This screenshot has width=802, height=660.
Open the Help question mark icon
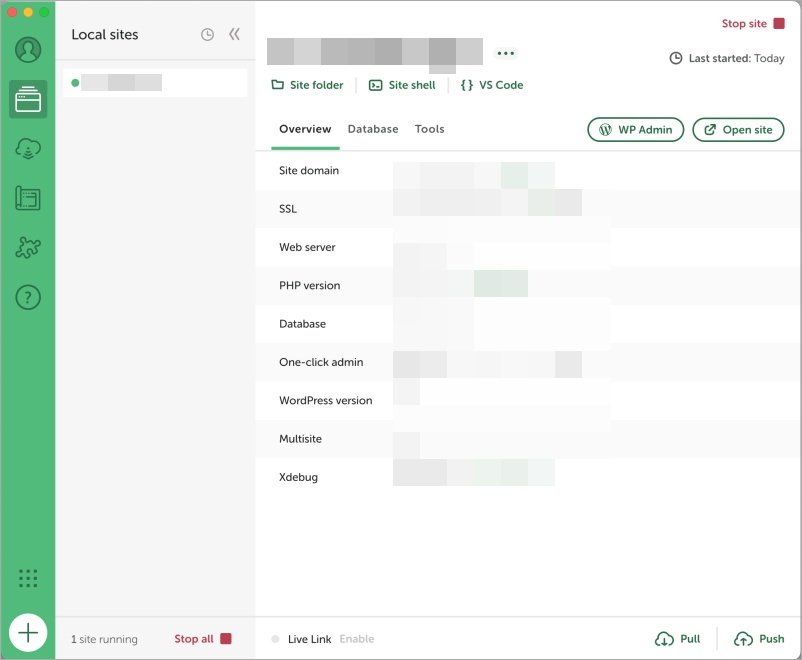[28, 297]
